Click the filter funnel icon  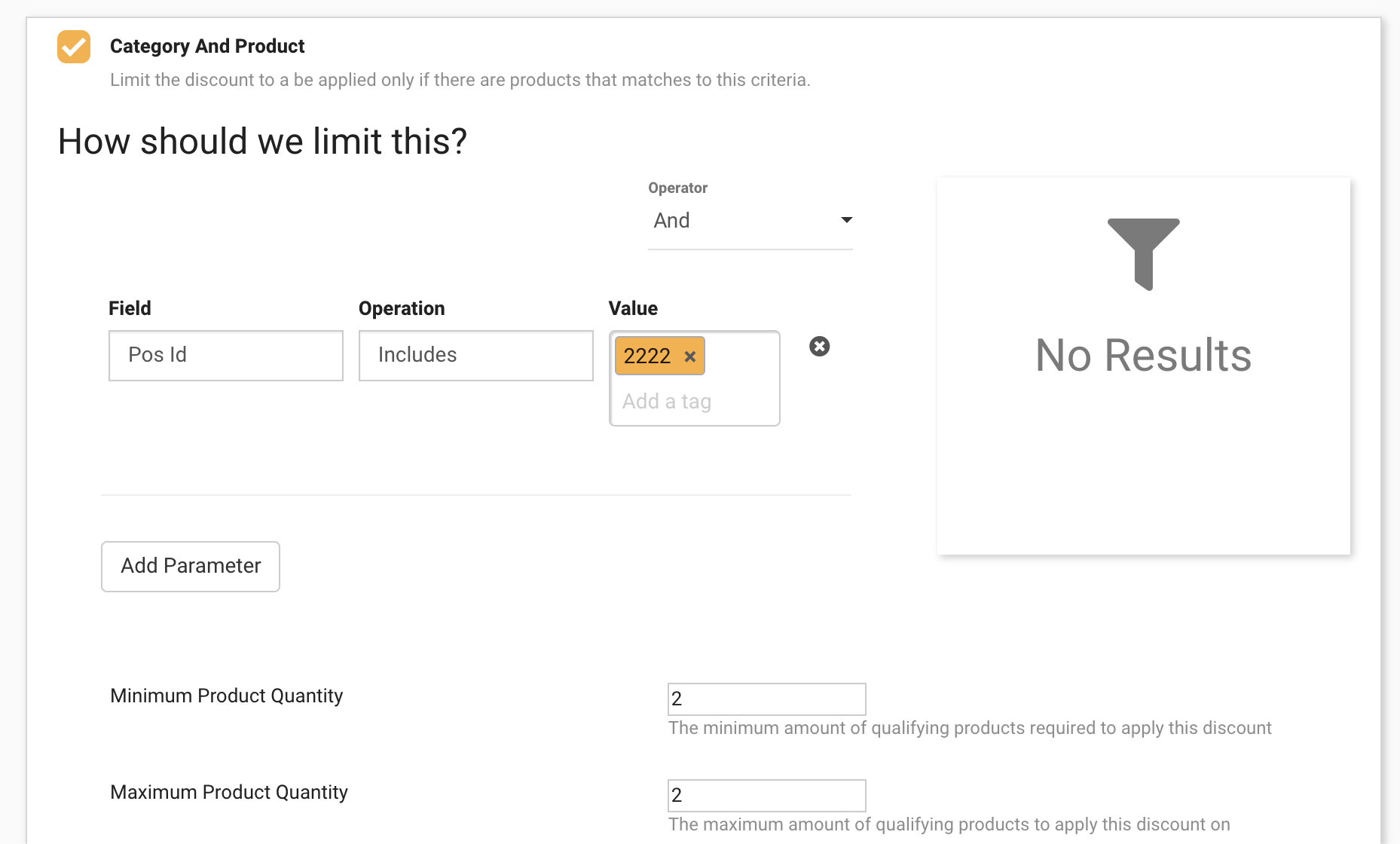1143,253
